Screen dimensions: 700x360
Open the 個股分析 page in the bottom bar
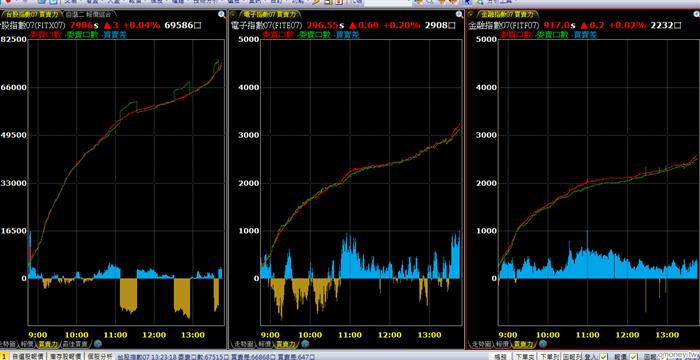click(100, 356)
